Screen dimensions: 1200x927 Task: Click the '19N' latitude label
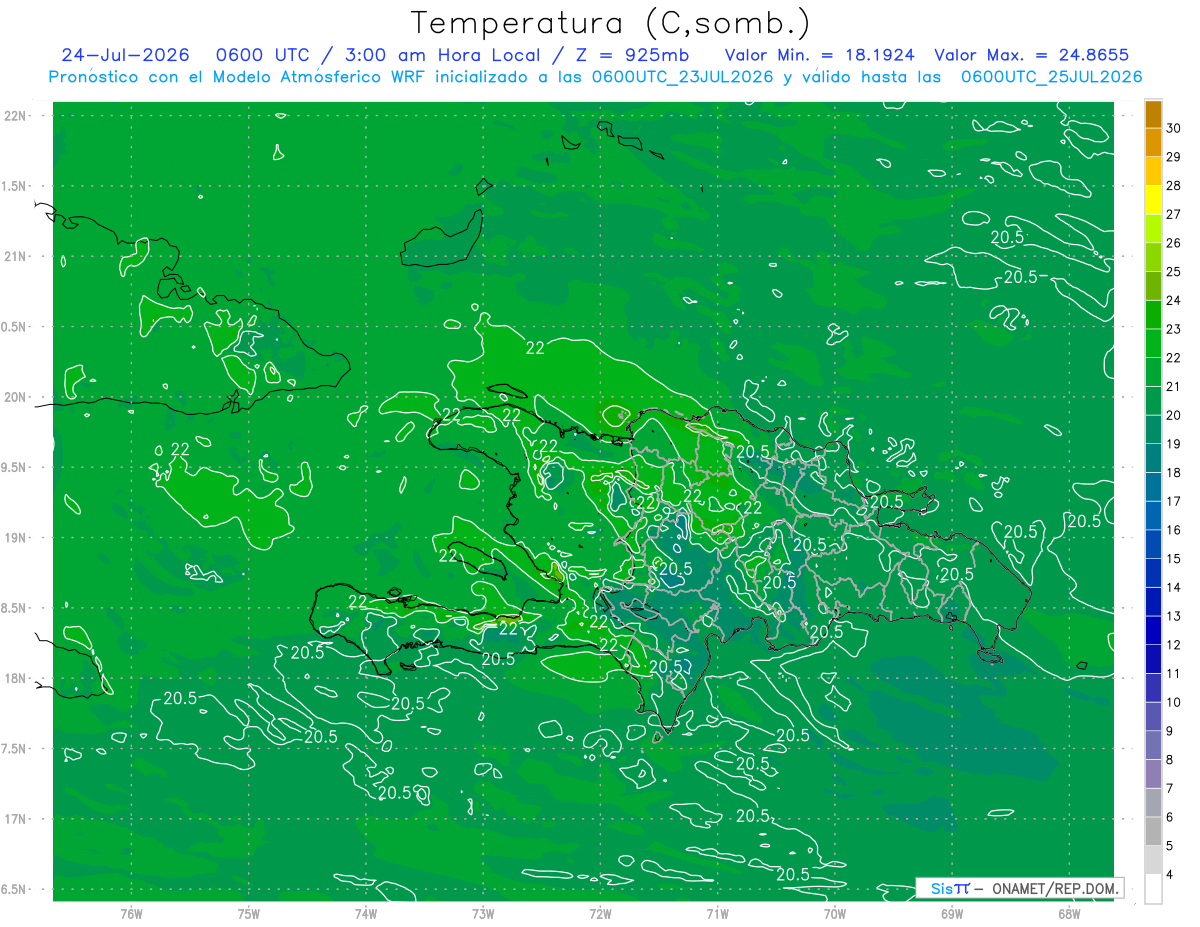click(x=16, y=538)
